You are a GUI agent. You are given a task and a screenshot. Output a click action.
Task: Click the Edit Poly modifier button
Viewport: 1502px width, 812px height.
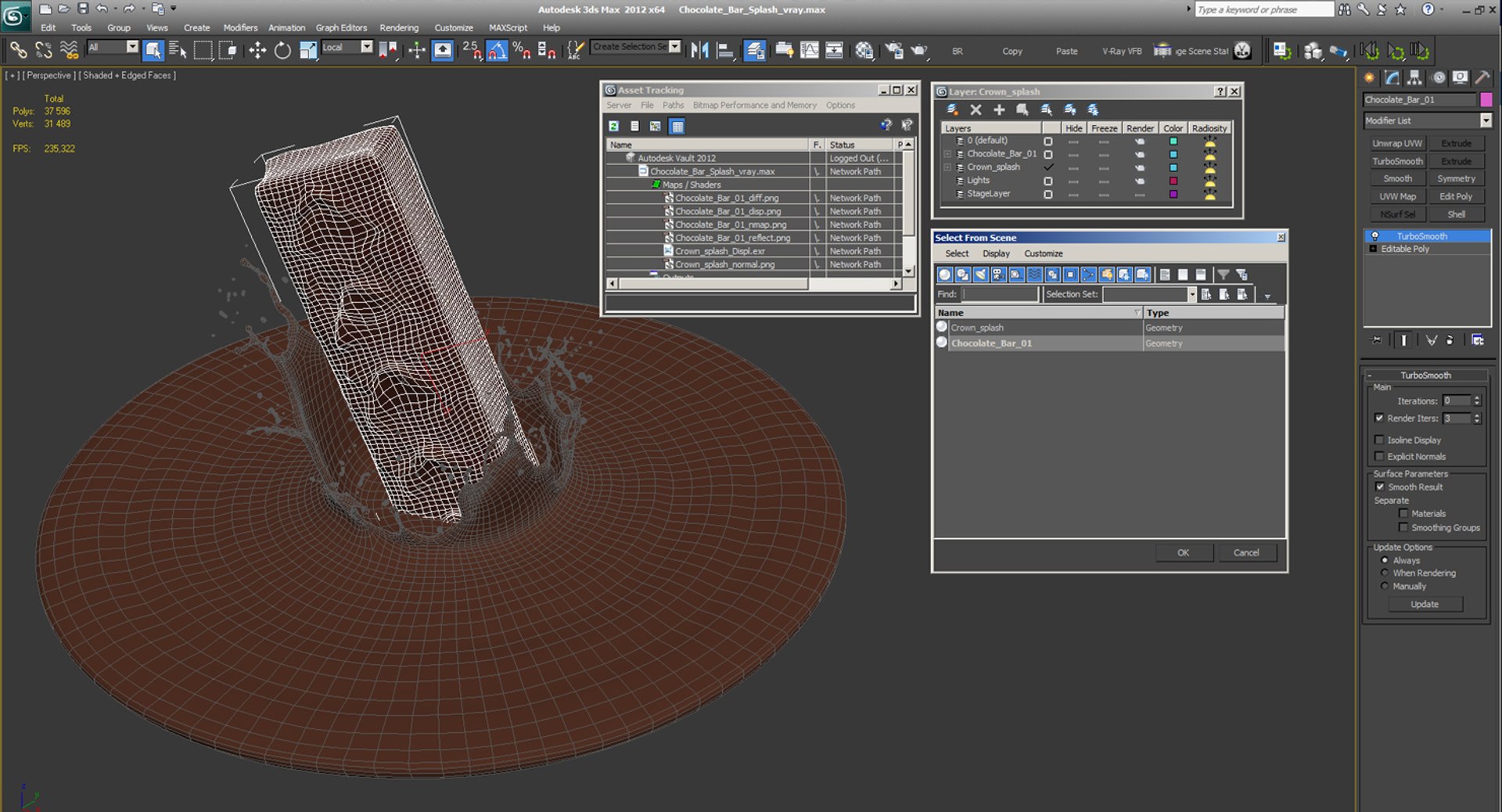pos(1455,196)
